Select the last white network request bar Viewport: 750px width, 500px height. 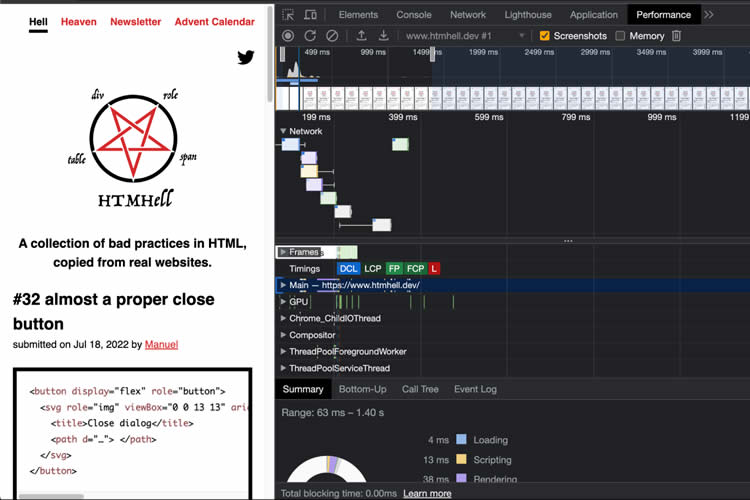[x=382, y=224]
